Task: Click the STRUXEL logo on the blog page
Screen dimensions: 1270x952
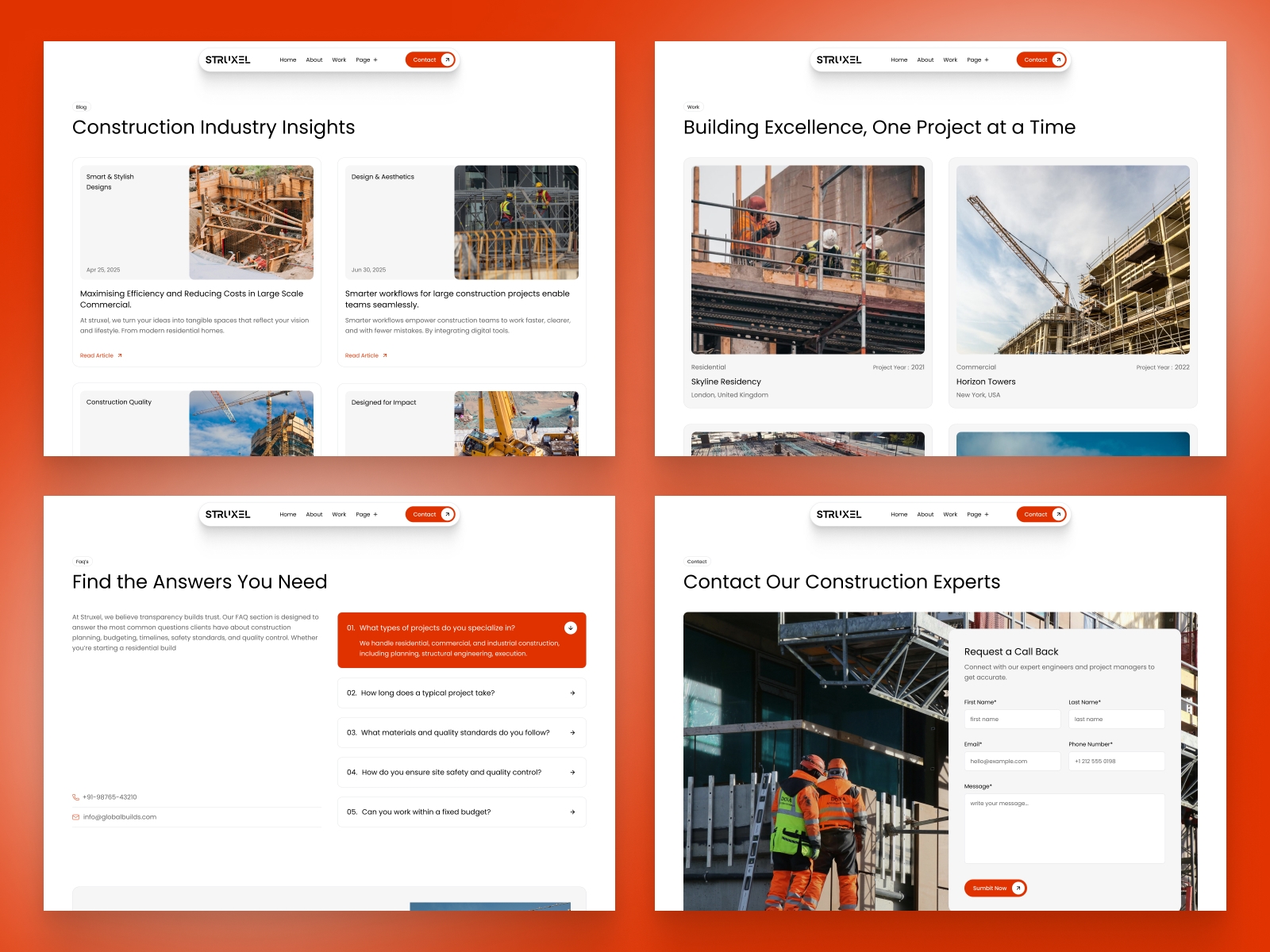Action: pos(228,59)
